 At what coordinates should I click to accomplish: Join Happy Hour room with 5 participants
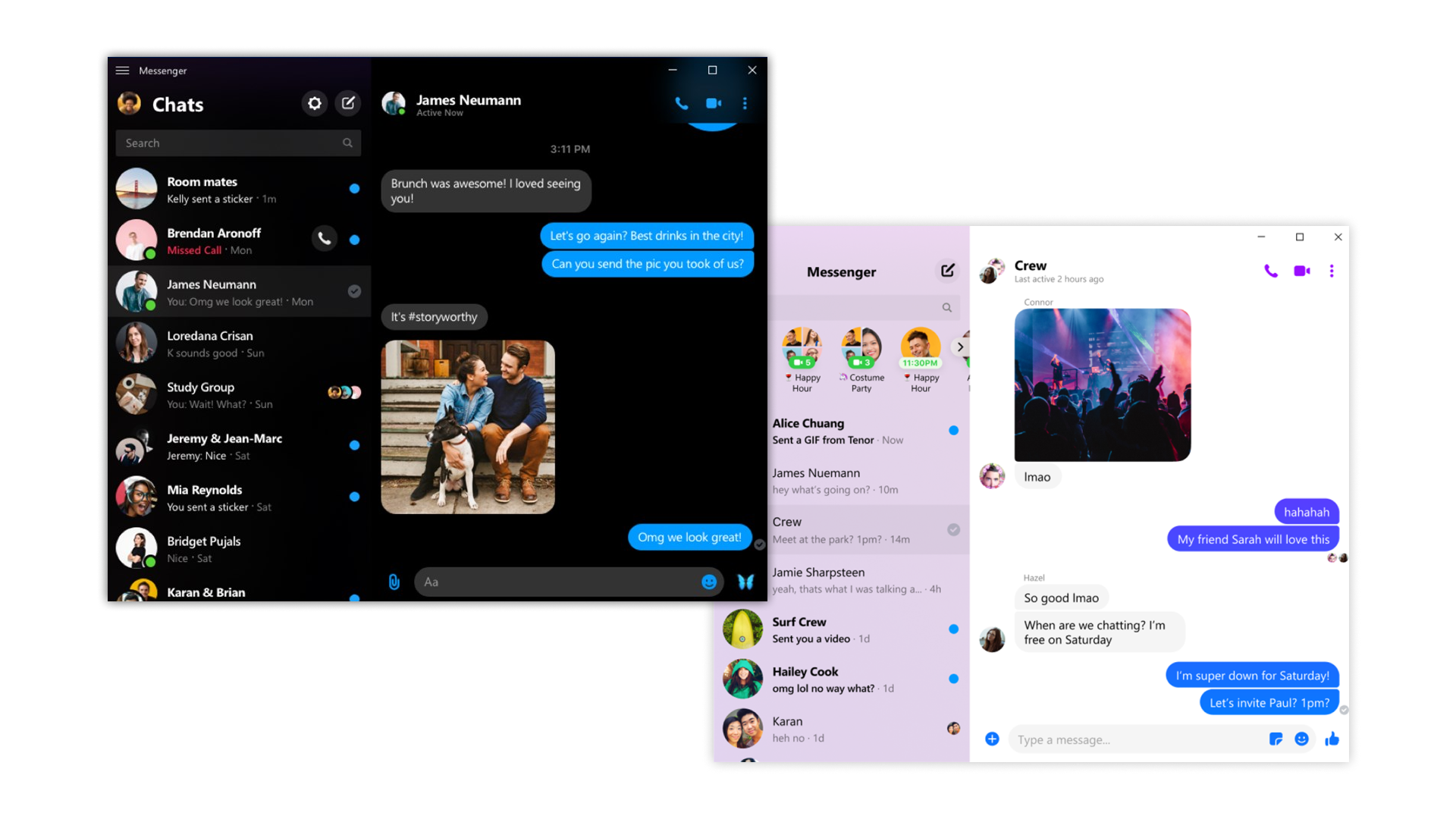pos(802,360)
